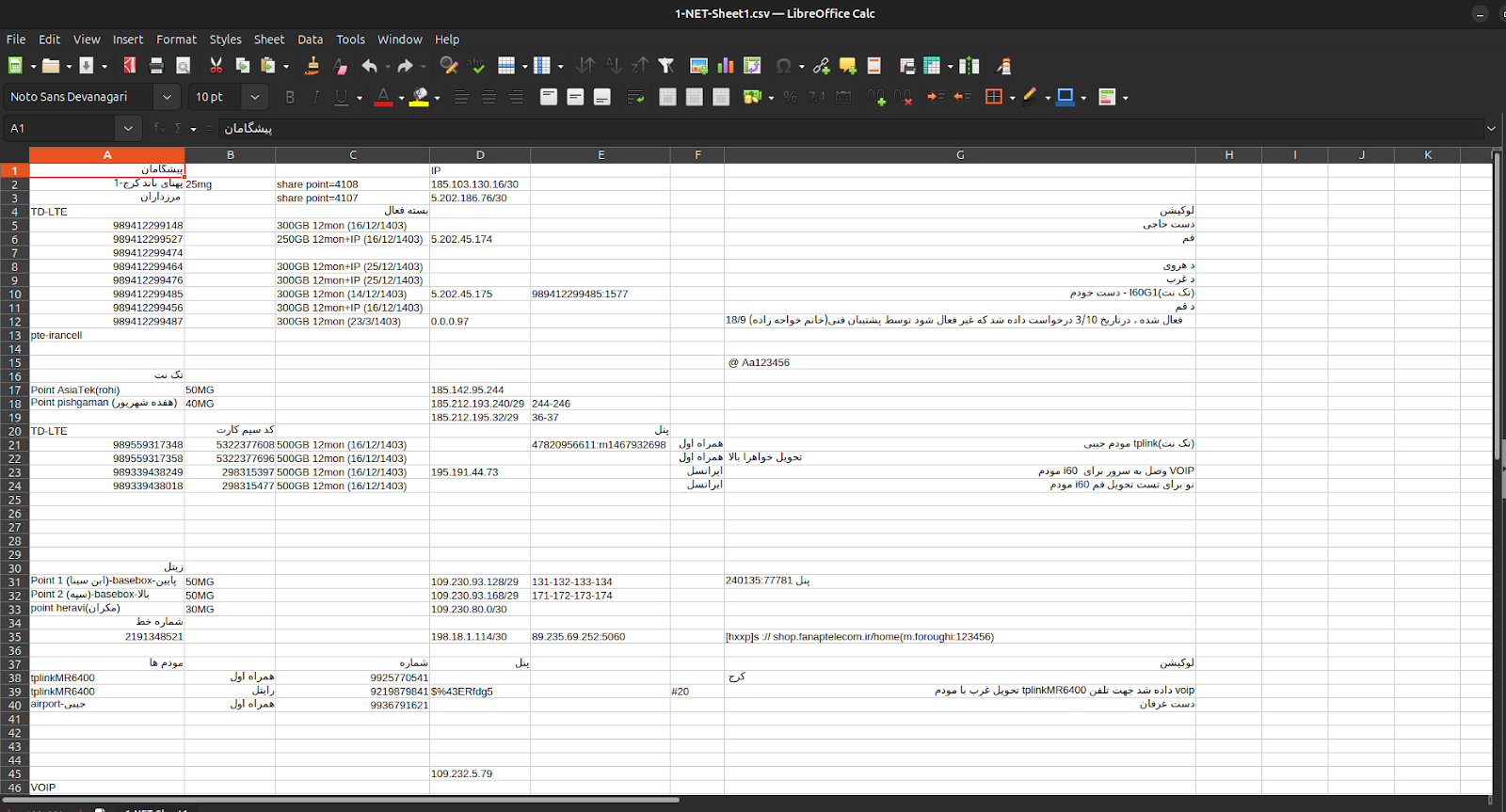
Task: Open the Find & Replace tool
Action: tap(449, 66)
